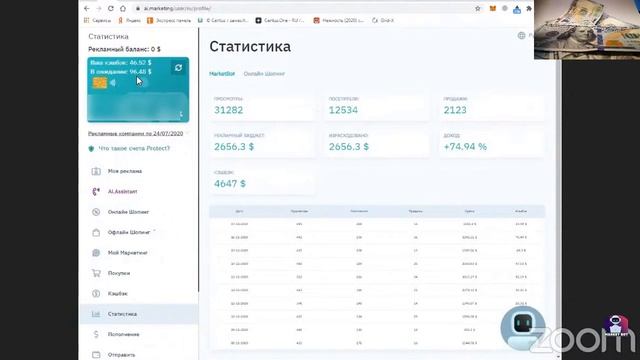Reload the page with the browser refresh icon
This screenshot has height=360, width=640.
tap(111, 8)
